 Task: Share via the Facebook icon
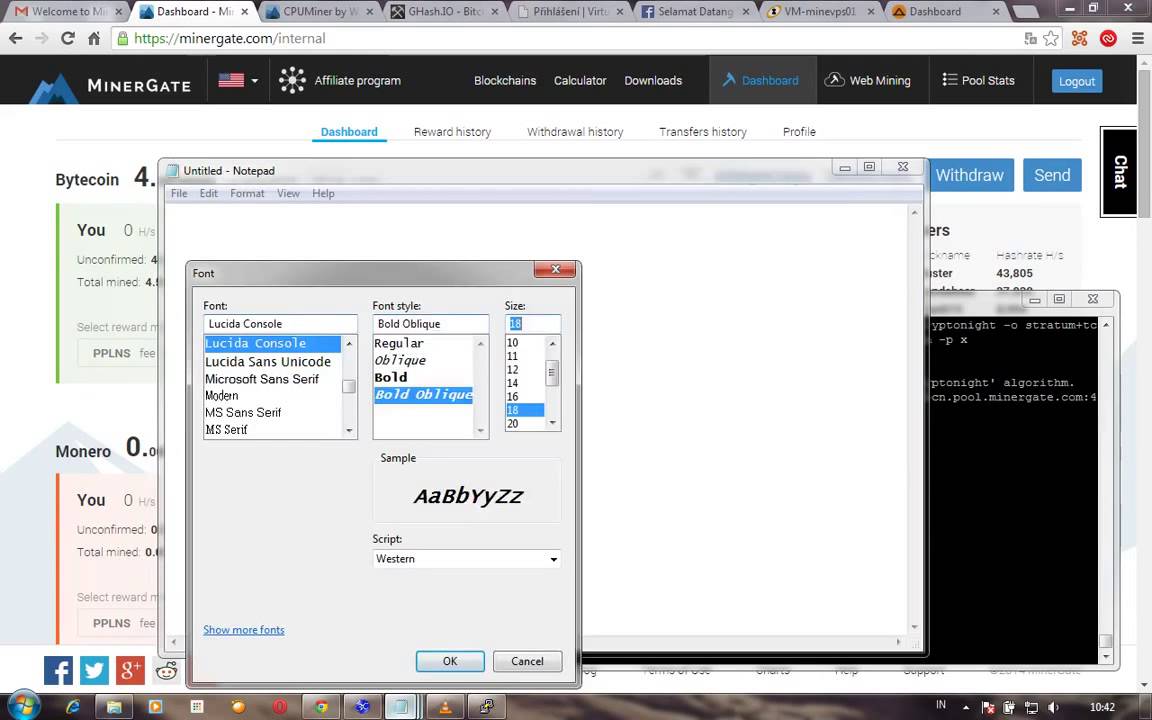click(58, 670)
